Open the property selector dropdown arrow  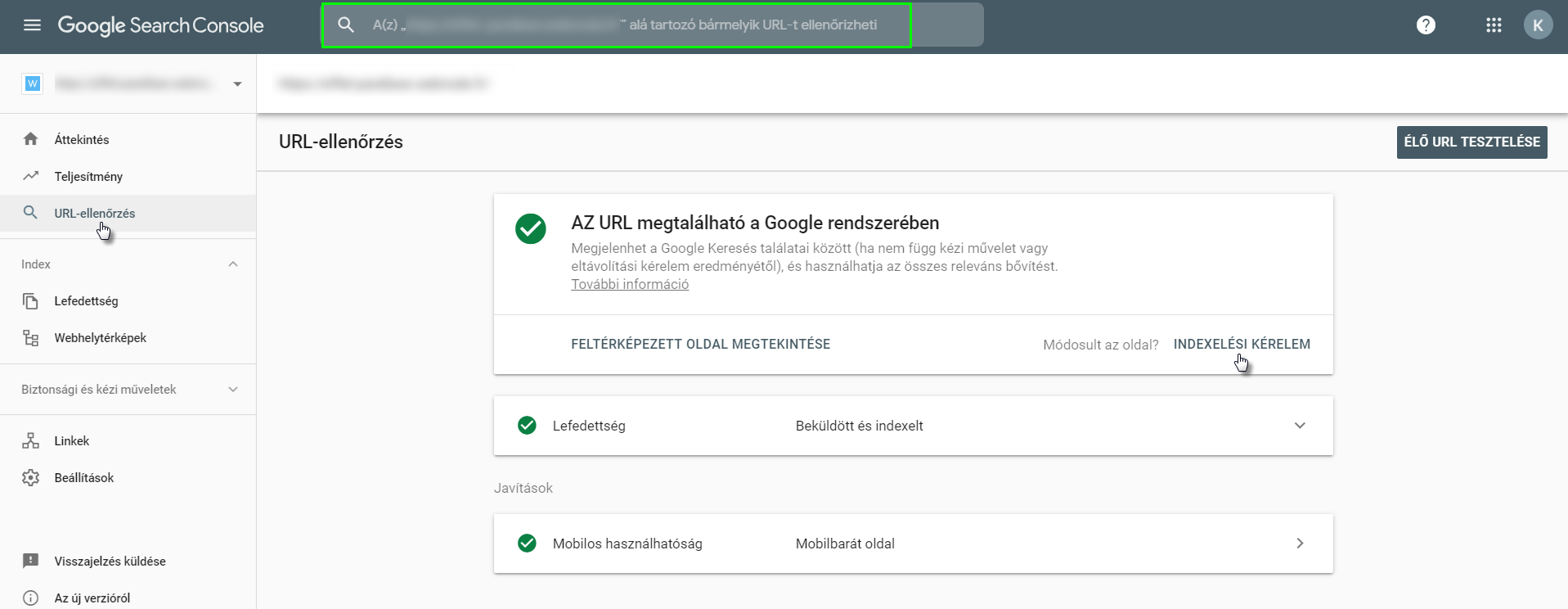pos(237,83)
